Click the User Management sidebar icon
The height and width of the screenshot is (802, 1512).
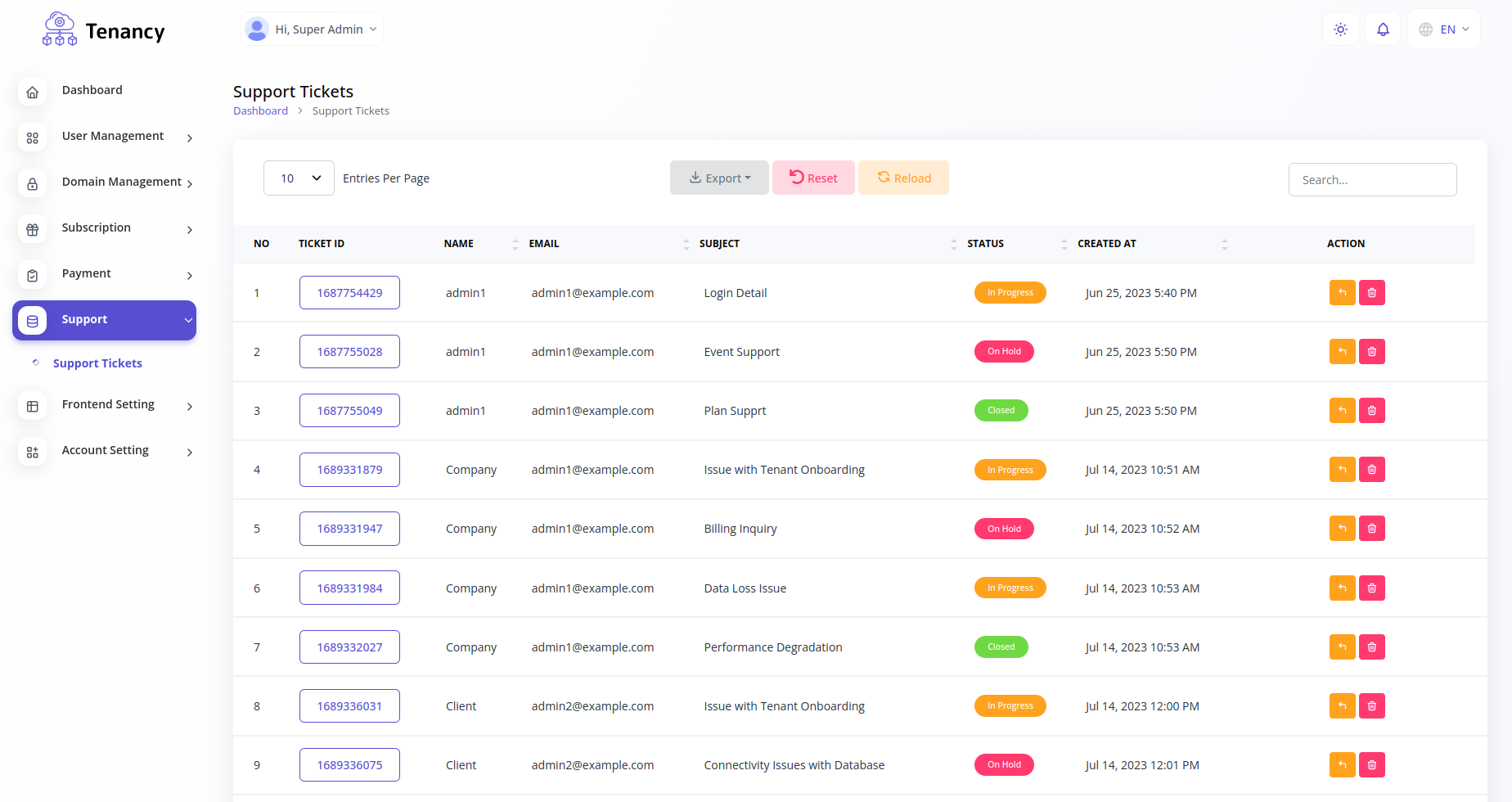click(x=33, y=138)
